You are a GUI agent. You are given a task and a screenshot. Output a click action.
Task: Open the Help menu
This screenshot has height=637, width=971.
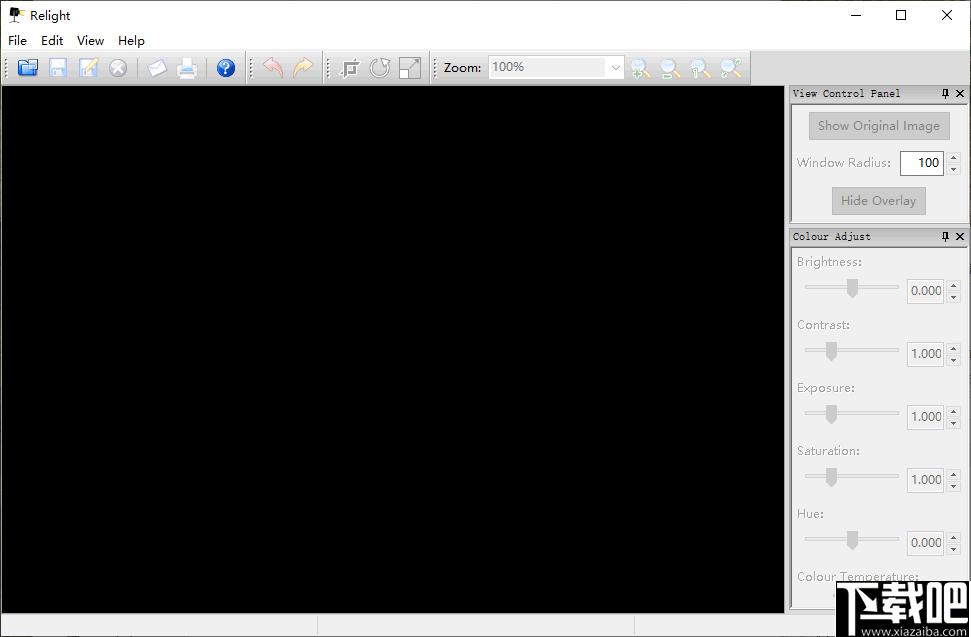[x=131, y=41]
